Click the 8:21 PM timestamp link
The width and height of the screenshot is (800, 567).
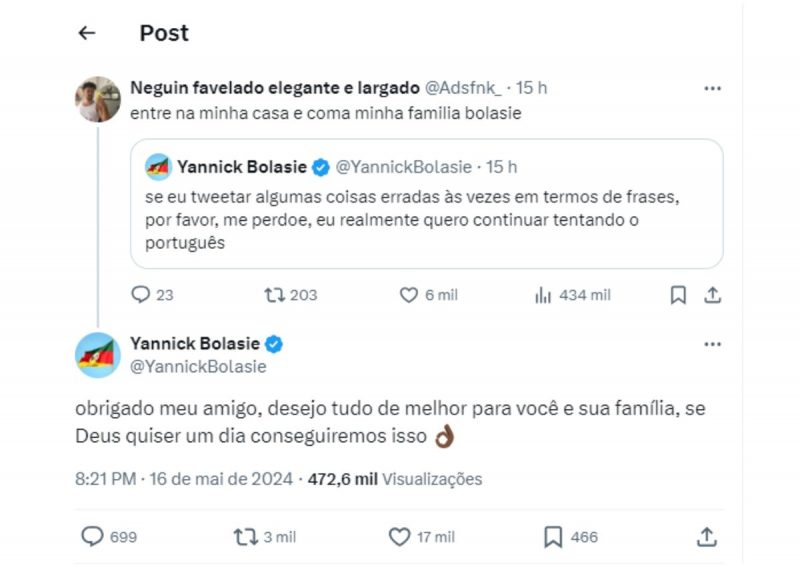[x=105, y=479]
